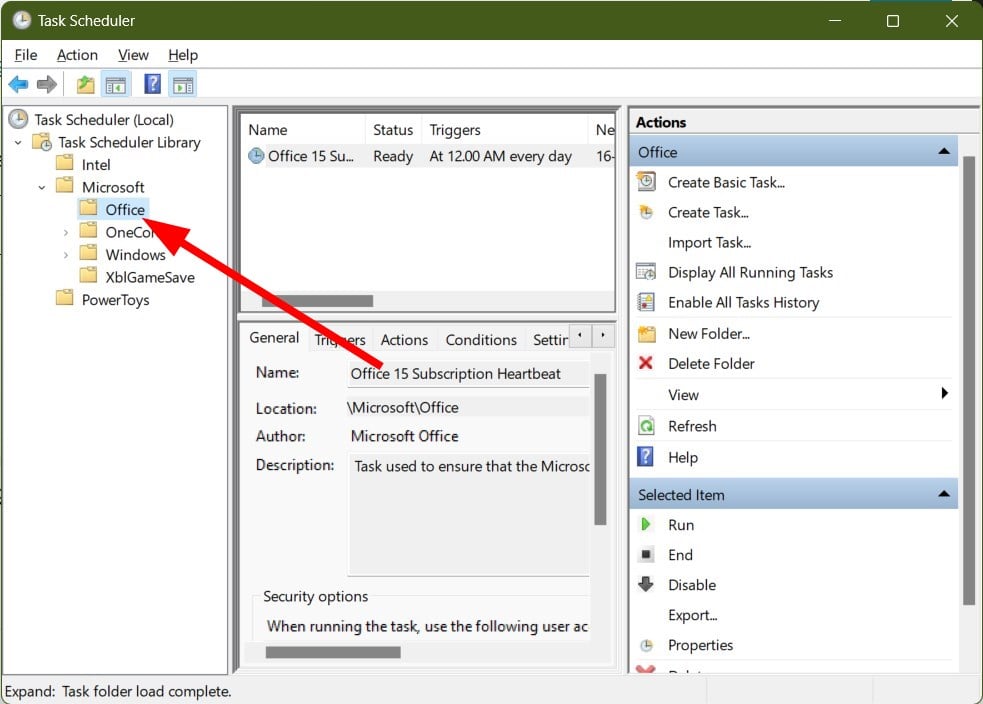The image size is (983, 704).
Task: Click the Up one level folder icon
Action: (85, 84)
